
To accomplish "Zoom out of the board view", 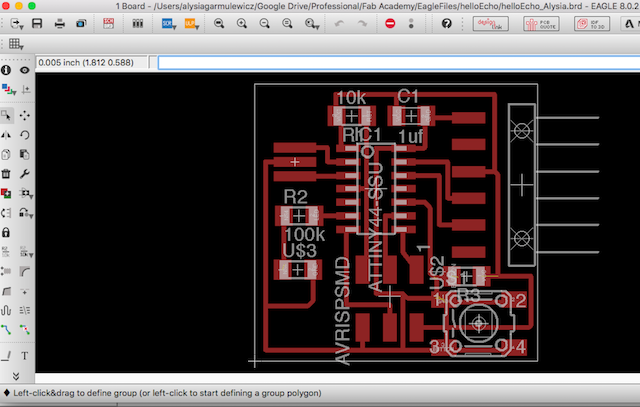I will pyautogui.click(x=264, y=24).
